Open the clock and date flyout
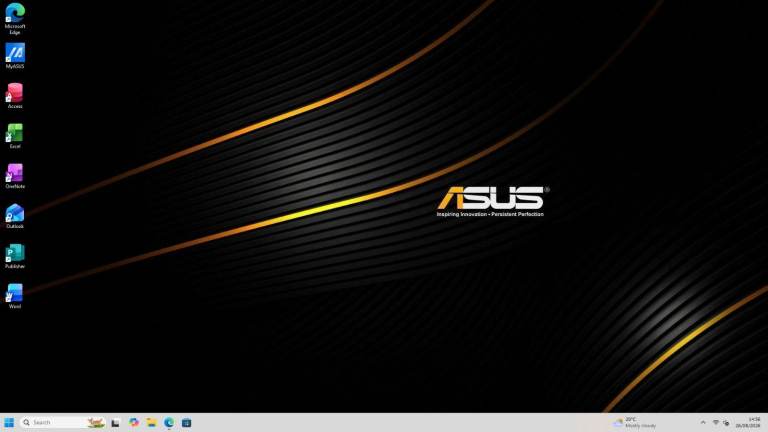The image size is (768, 432). pyautogui.click(x=748, y=422)
